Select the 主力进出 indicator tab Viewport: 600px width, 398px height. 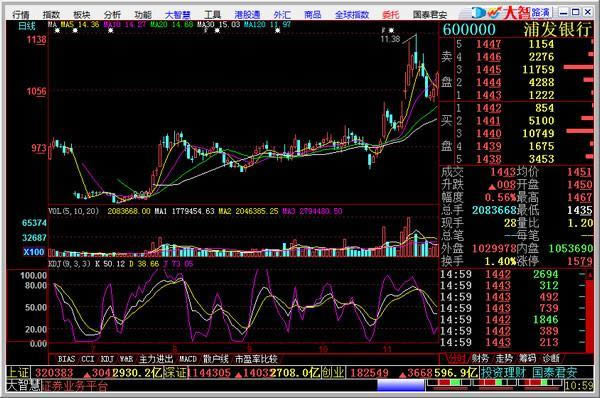156,359
